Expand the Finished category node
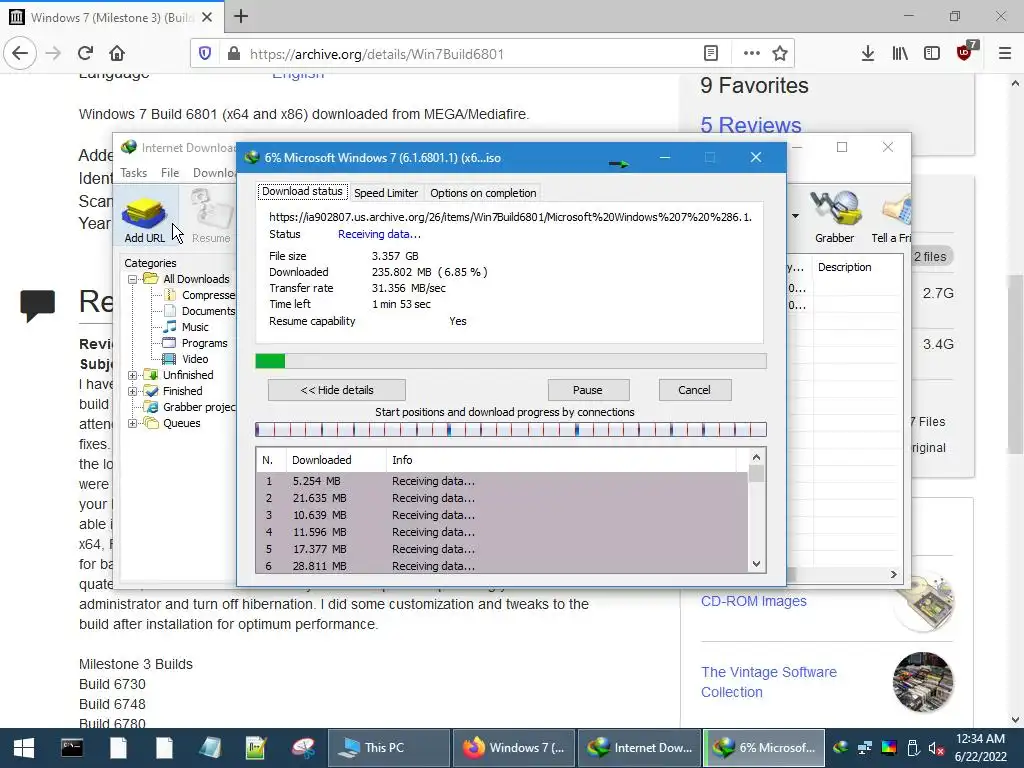 pyautogui.click(x=133, y=391)
